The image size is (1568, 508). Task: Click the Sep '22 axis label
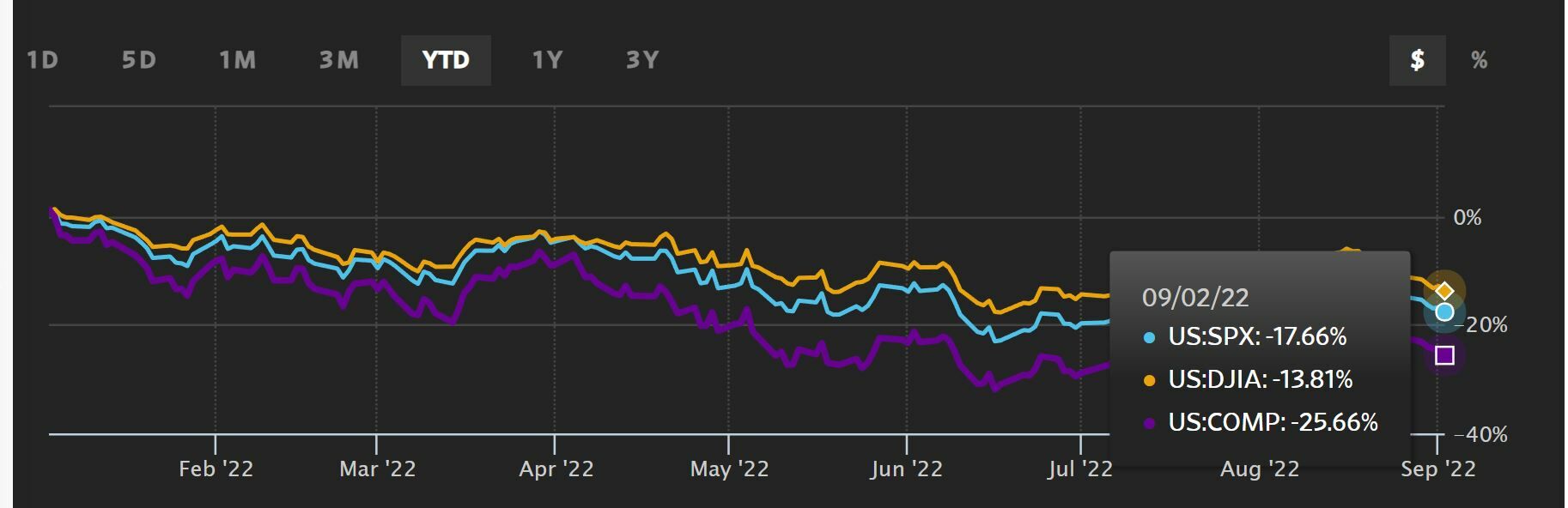[1438, 469]
